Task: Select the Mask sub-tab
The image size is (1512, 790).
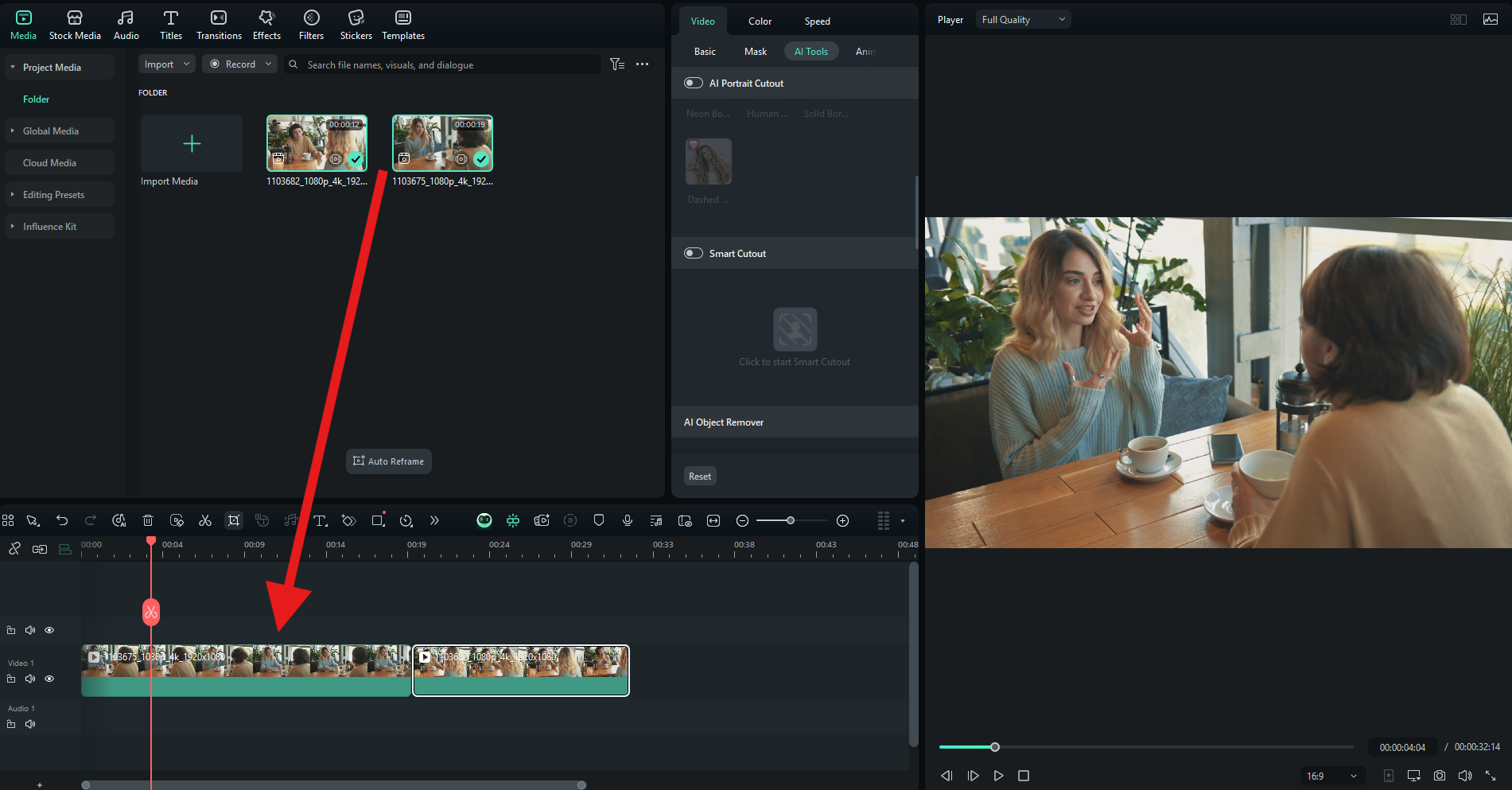Action: tap(756, 52)
